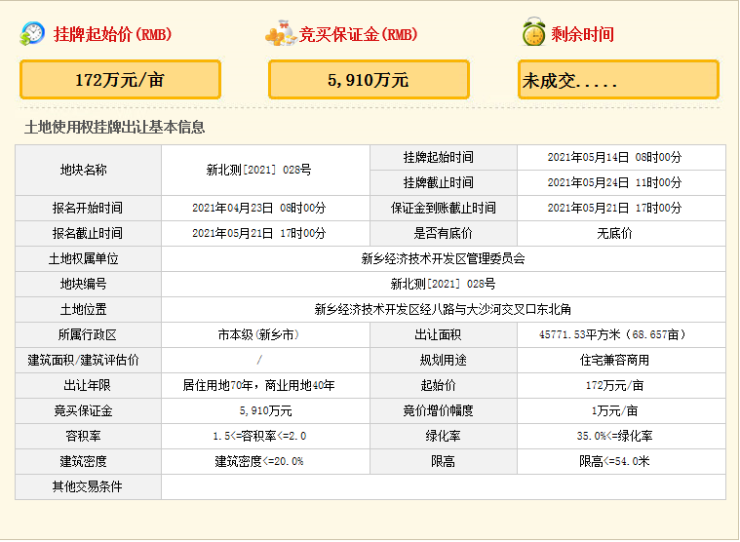Click the clock icon beside 挂牌起始价
The width and height of the screenshot is (740, 542).
[32, 34]
